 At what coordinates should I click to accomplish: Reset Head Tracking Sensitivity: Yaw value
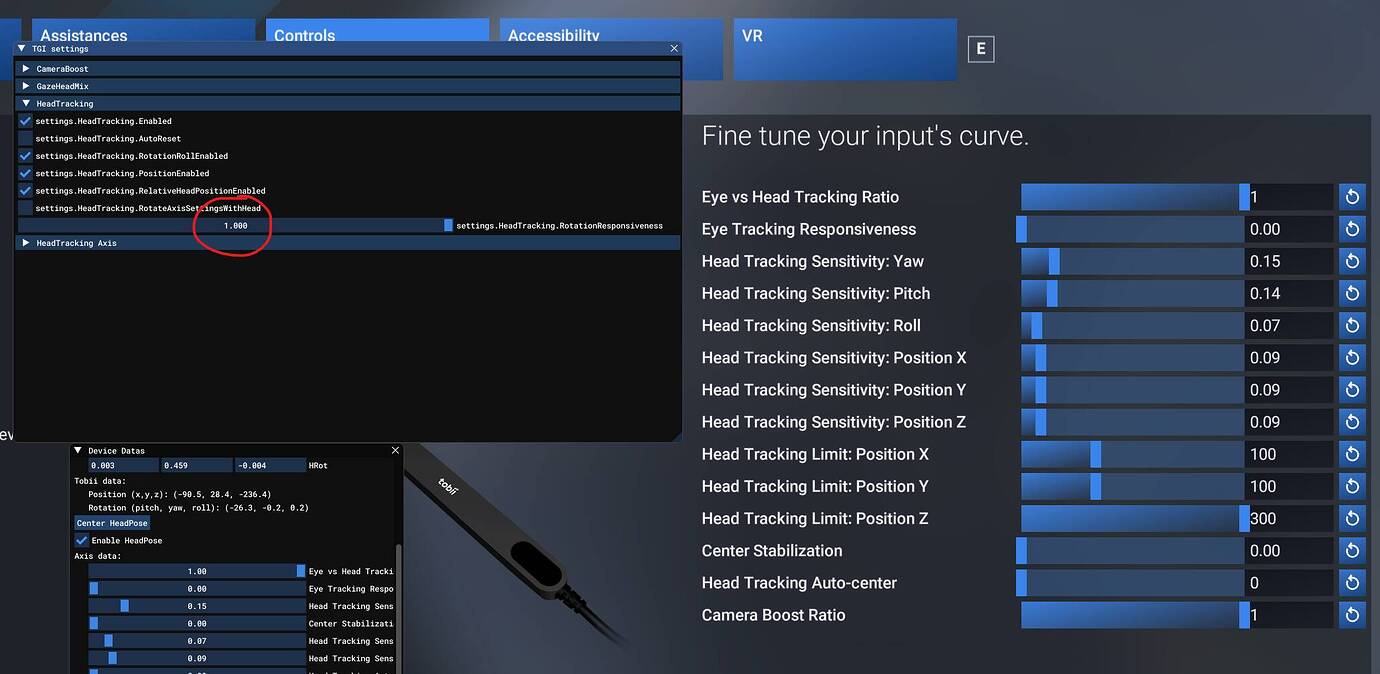click(1352, 262)
